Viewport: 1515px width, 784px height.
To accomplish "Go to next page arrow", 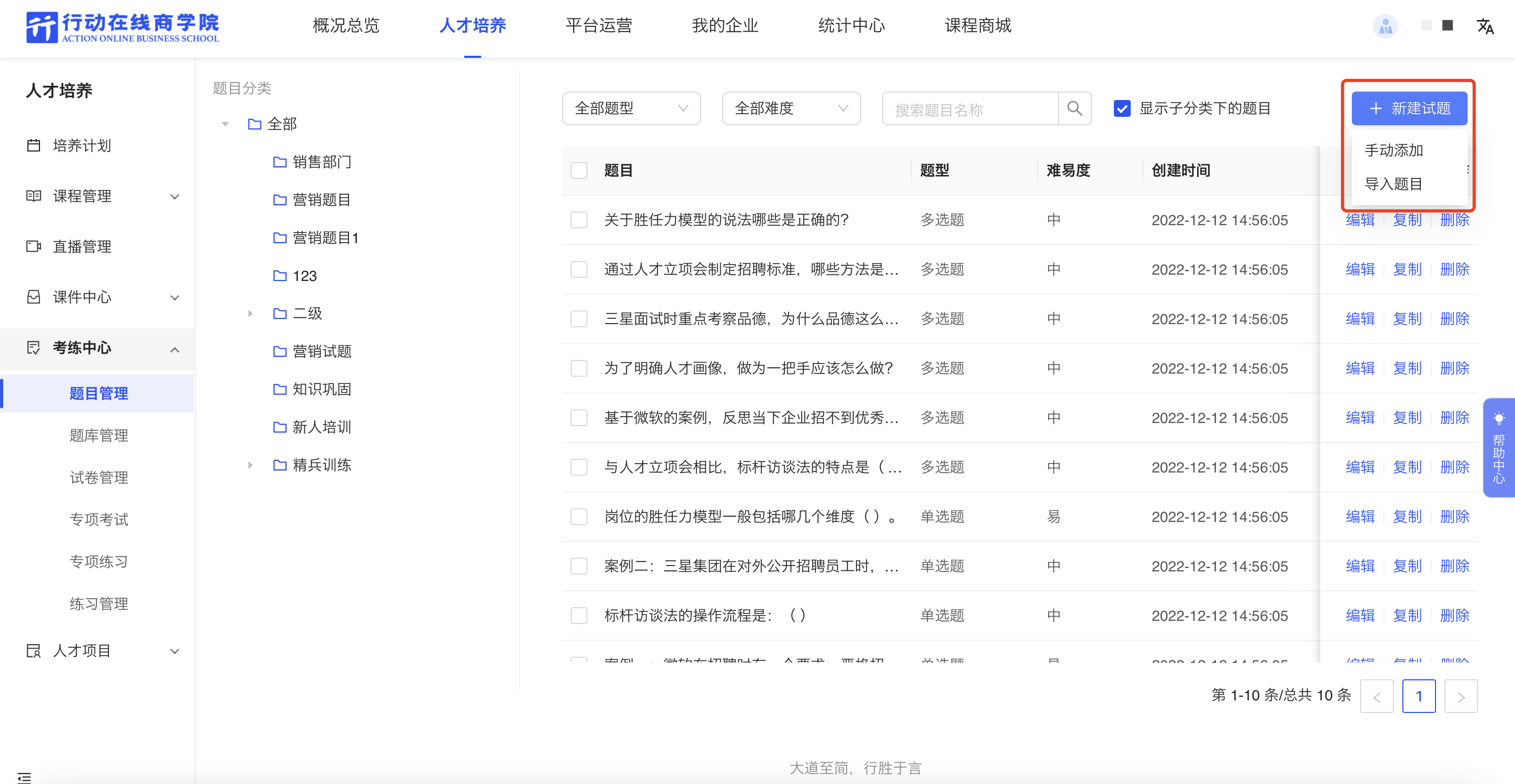I will click(1461, 697).
